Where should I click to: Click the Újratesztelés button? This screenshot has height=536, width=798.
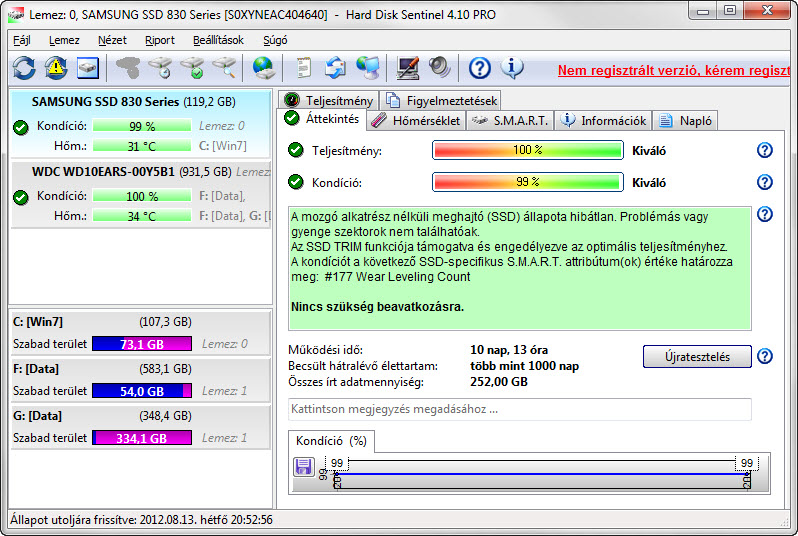pyautogui.click(x=697, y=356)
